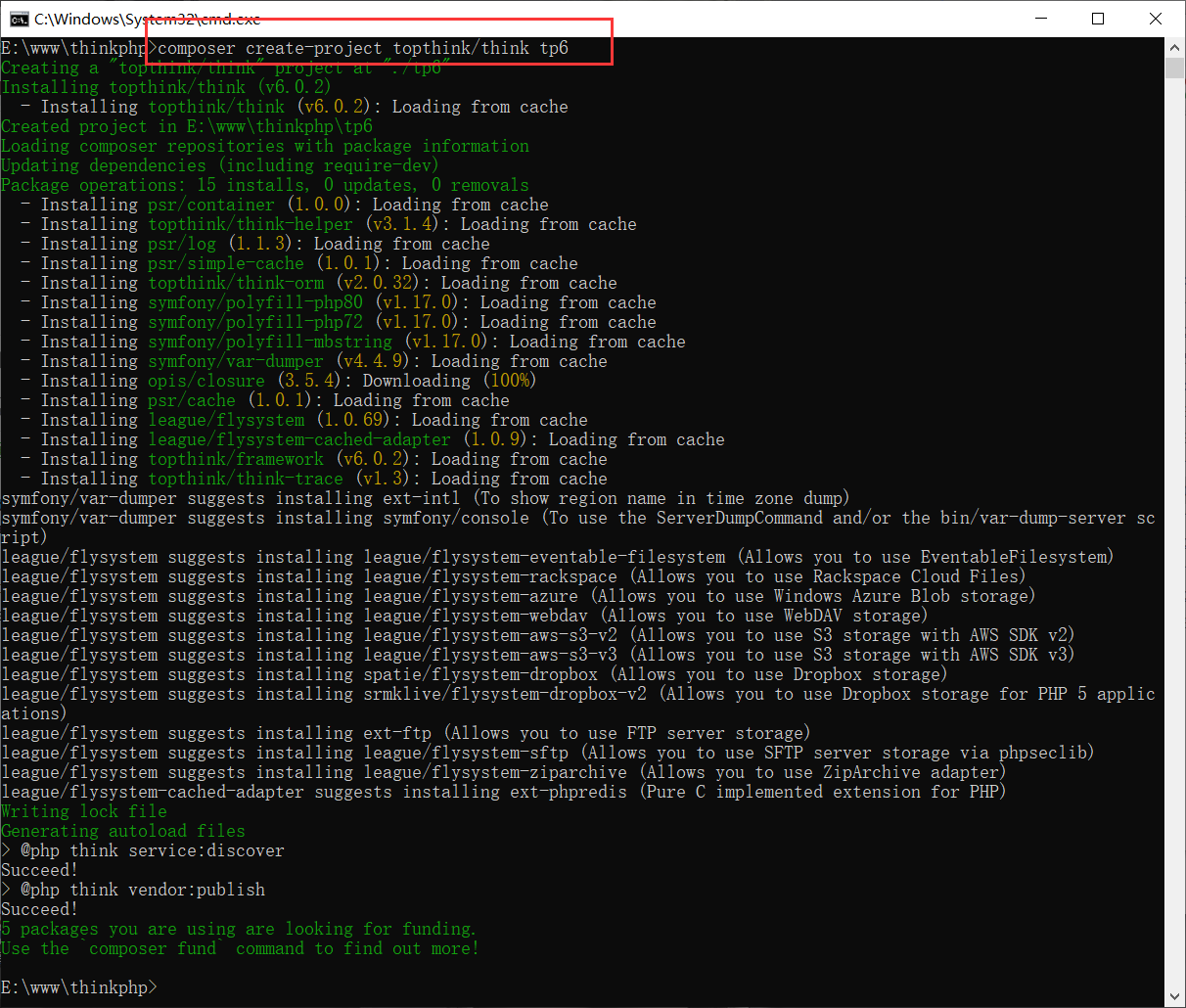This screenshot has width=1186, height=1008.
Task: Minimize the cmd.exe window
Action: (1041, 19)
